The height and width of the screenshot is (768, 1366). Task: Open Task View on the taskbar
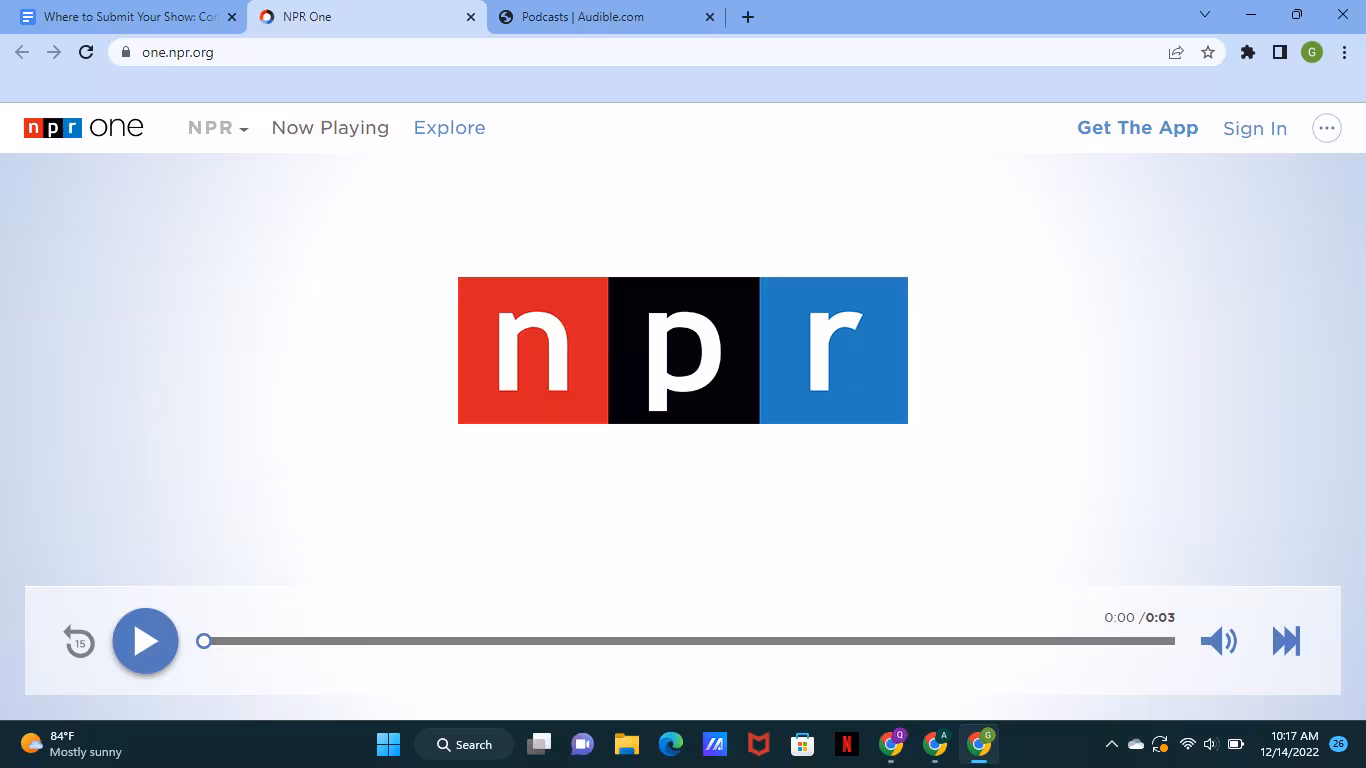click(x=540, y=744)
